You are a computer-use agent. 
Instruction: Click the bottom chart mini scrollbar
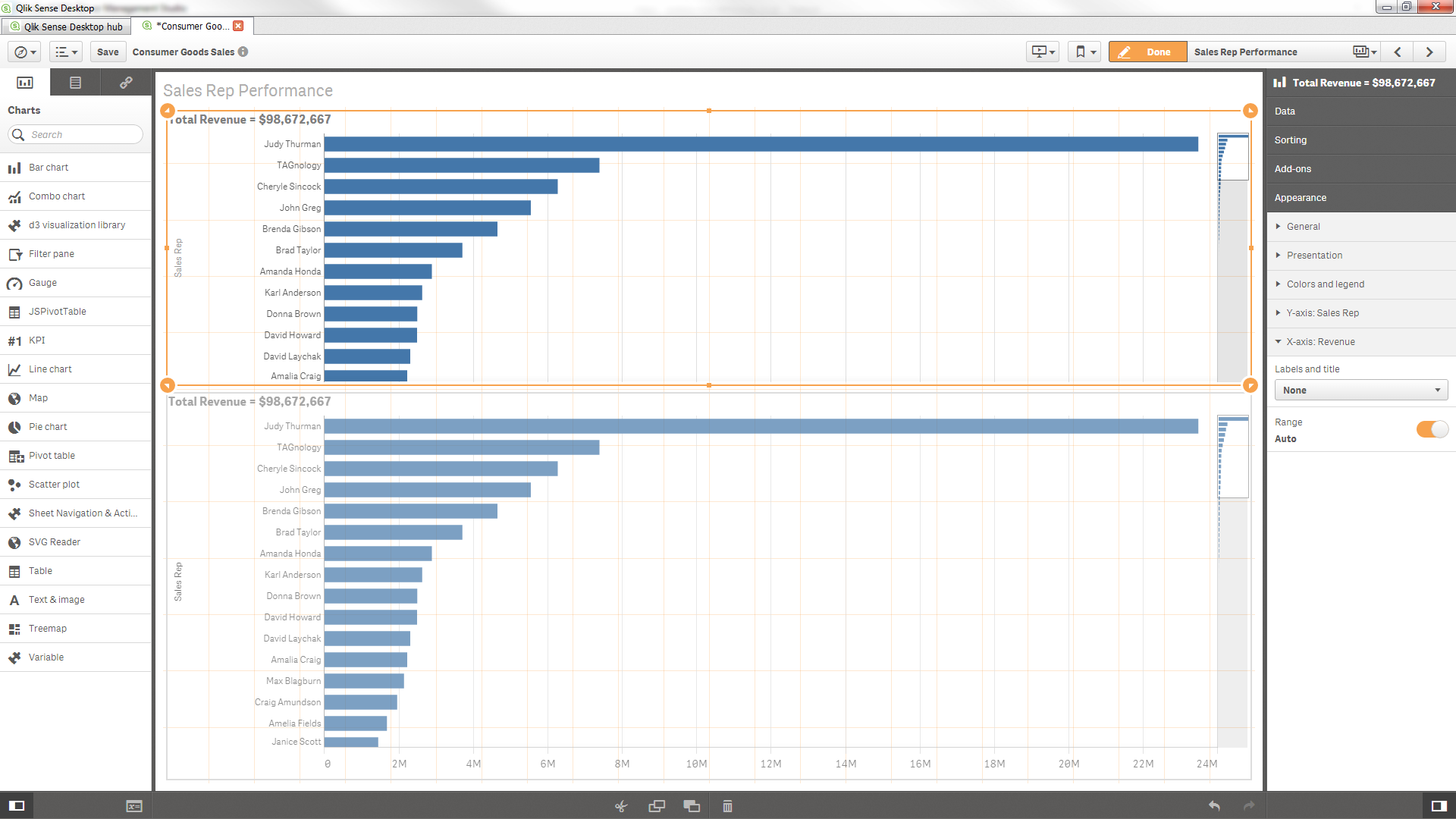(x=1232, y=581)
